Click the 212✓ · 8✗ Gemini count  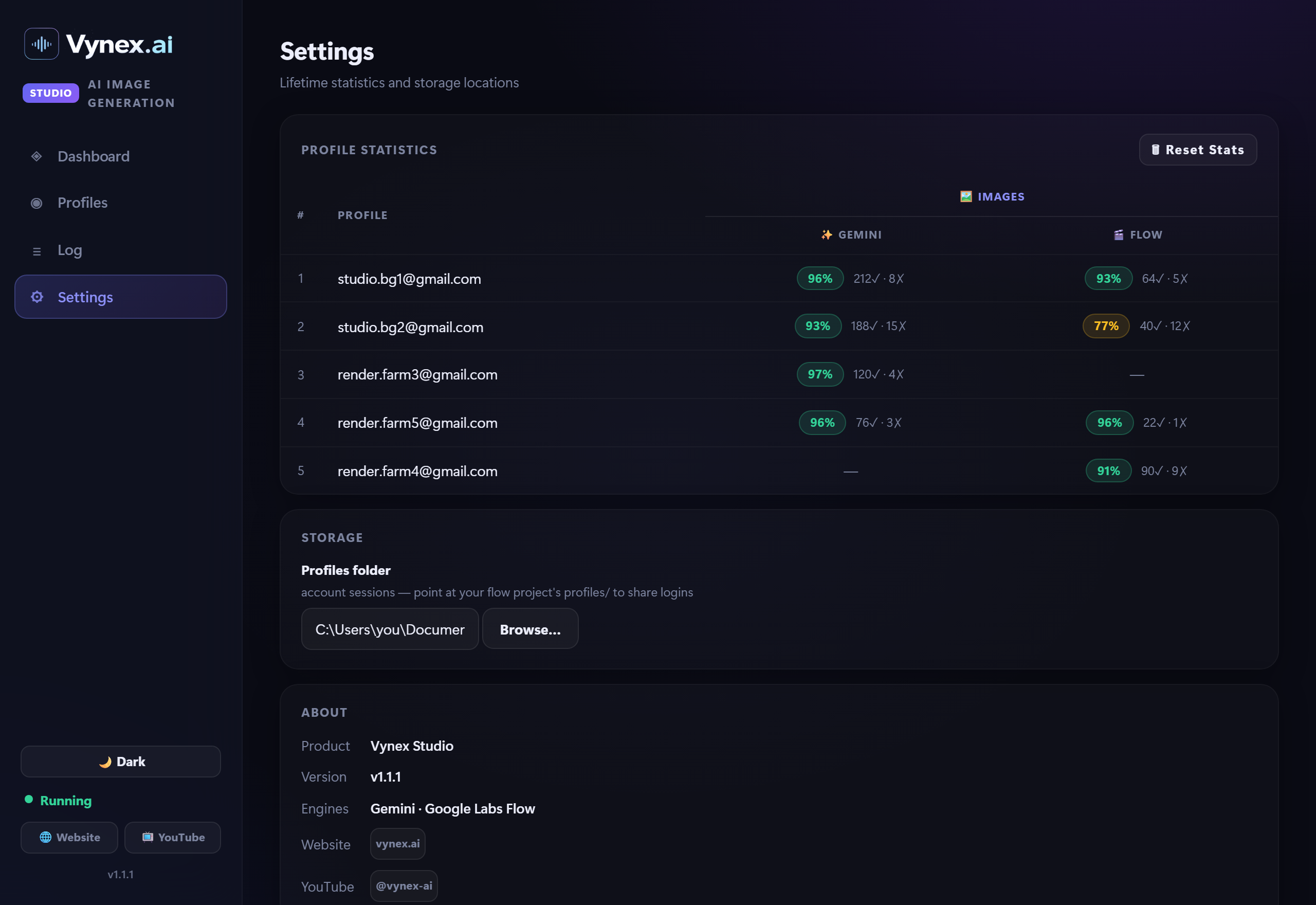pos(879,278)
